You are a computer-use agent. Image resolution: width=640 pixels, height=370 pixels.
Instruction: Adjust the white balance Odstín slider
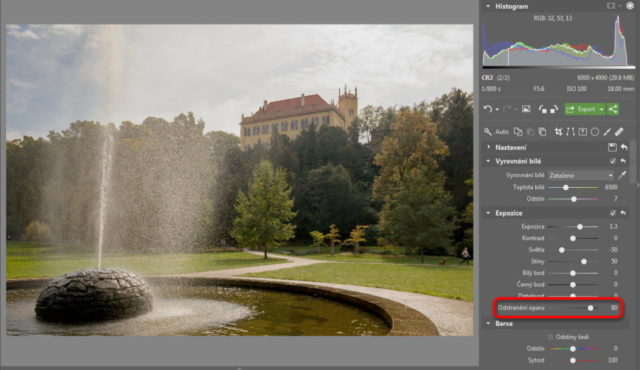pos(573,199)
